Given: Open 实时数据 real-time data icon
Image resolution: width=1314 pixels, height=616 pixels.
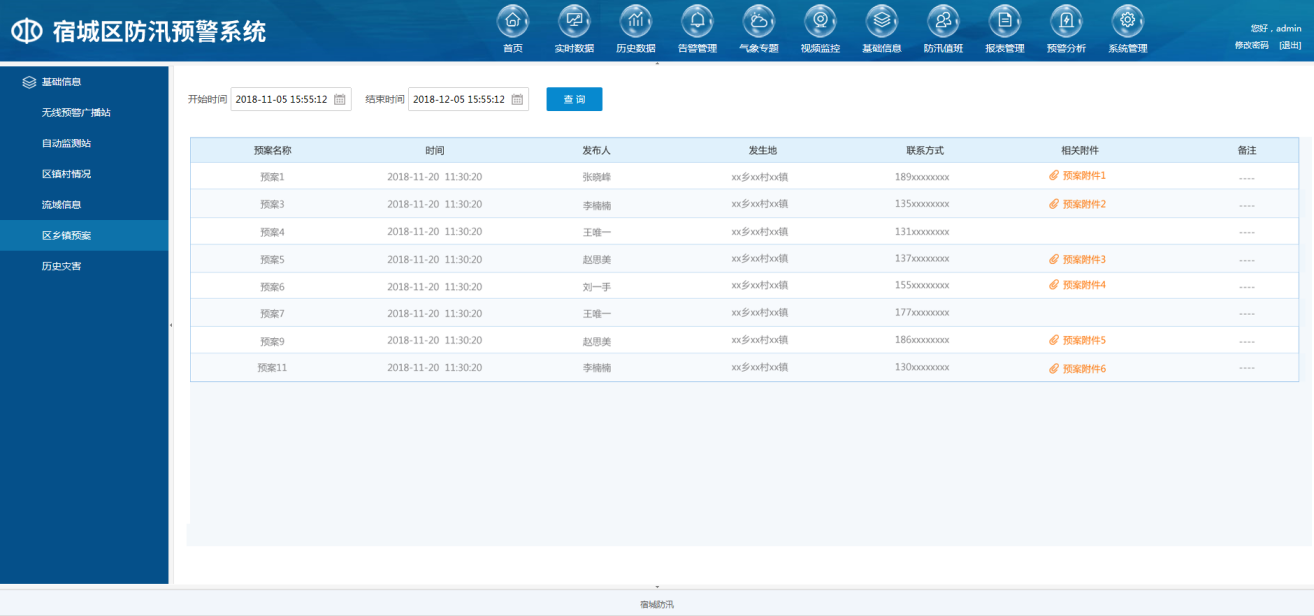Looking at the screenshot, I should (574, 21).
